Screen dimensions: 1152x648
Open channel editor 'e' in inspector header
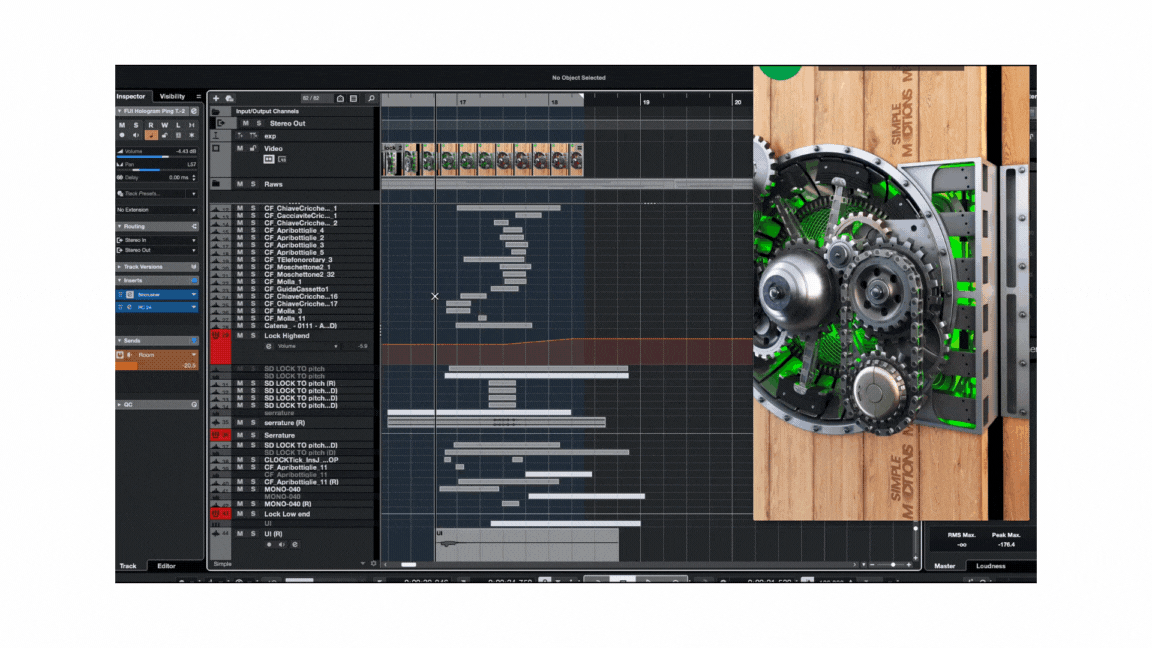pos(194,111)
